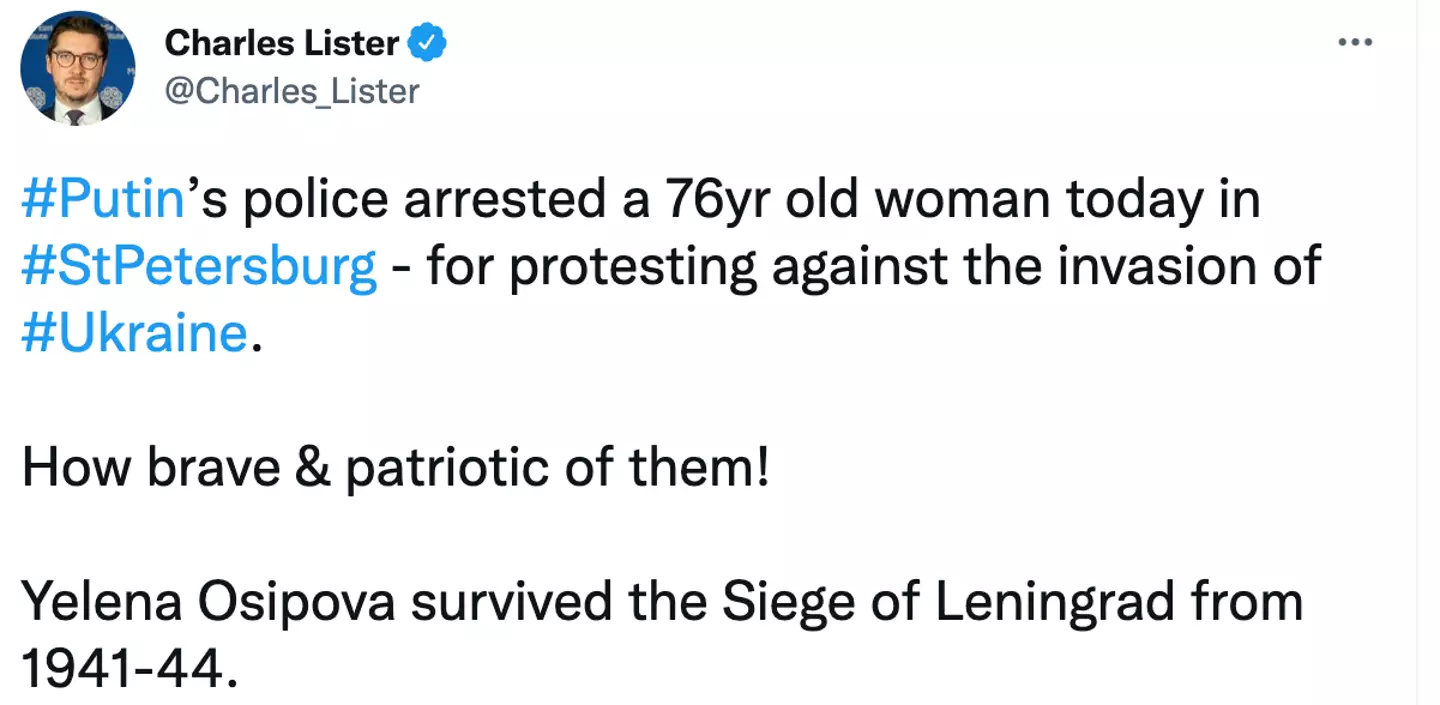1440x705 pixels.
Task: Click the Charles Lister display name
Action: [282, 43]
